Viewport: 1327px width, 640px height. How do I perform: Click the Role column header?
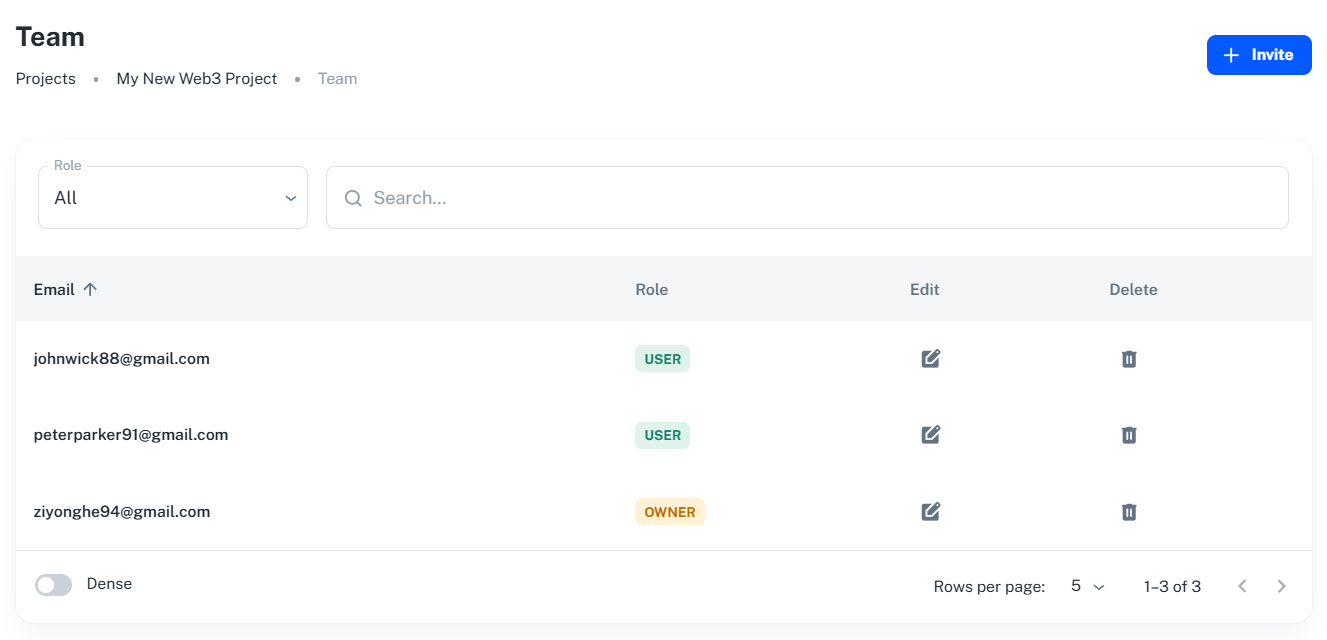point(652,289)
